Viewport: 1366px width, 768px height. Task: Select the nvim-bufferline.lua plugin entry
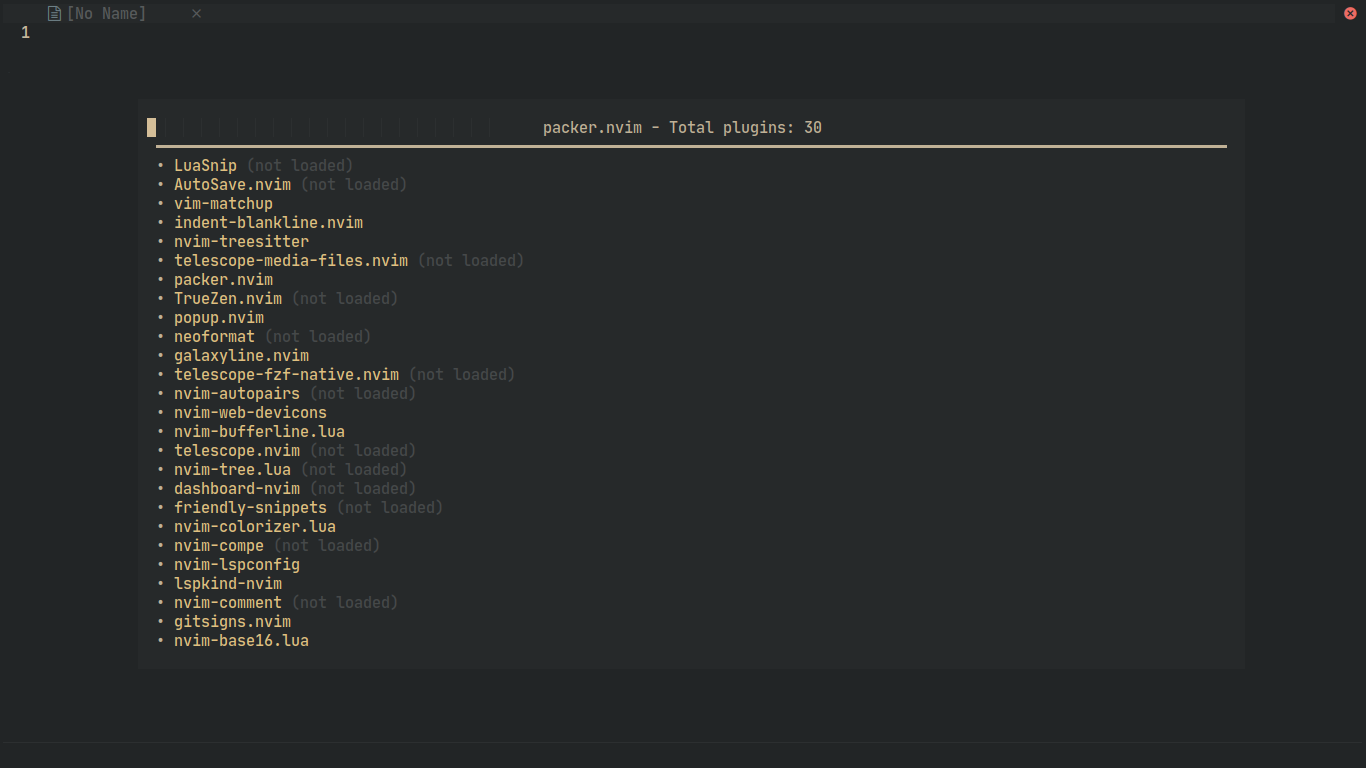tap(259, 431)
